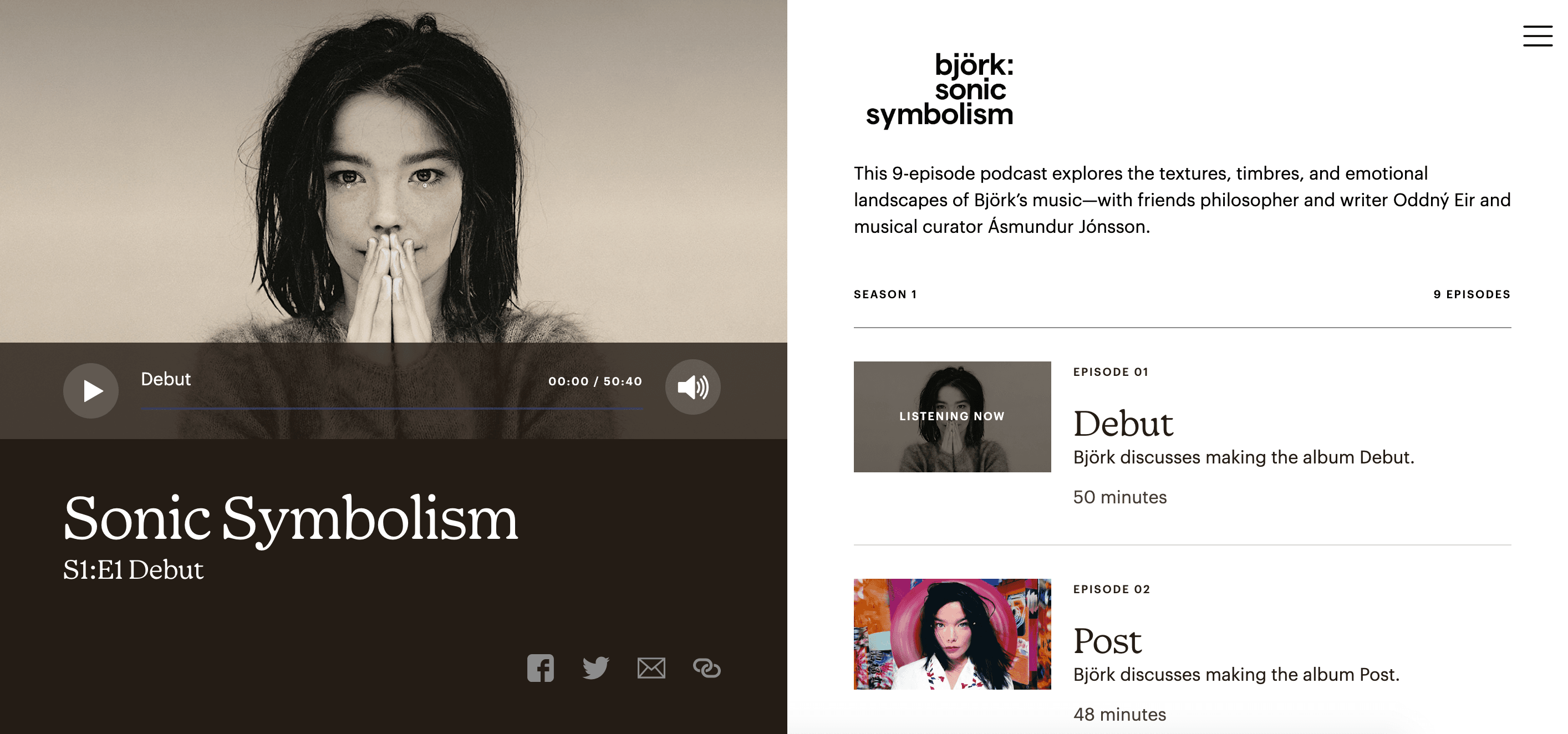Screen dimensions: 1568x734
Task: Share via email envelope icon
Action: tap(651, 667)
